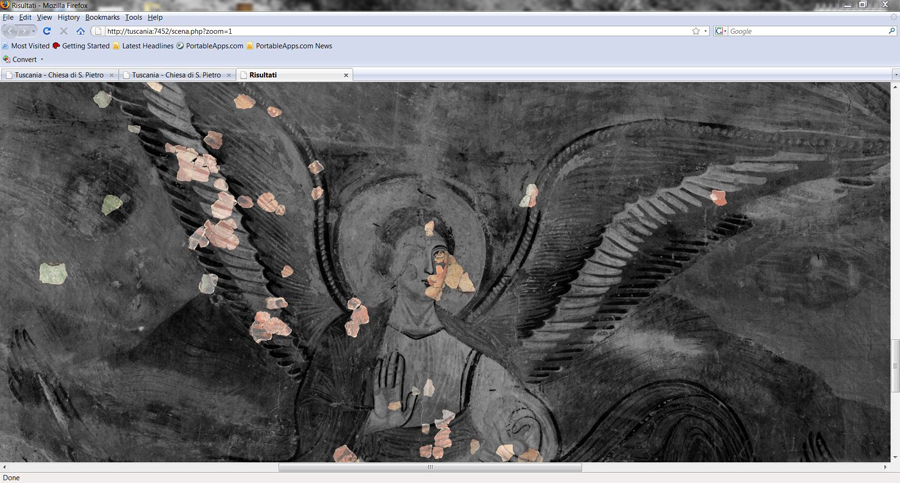This screenshot has width=900, height=483.
Task: Close the first Tuscania tab
Action: click(111, 75)
